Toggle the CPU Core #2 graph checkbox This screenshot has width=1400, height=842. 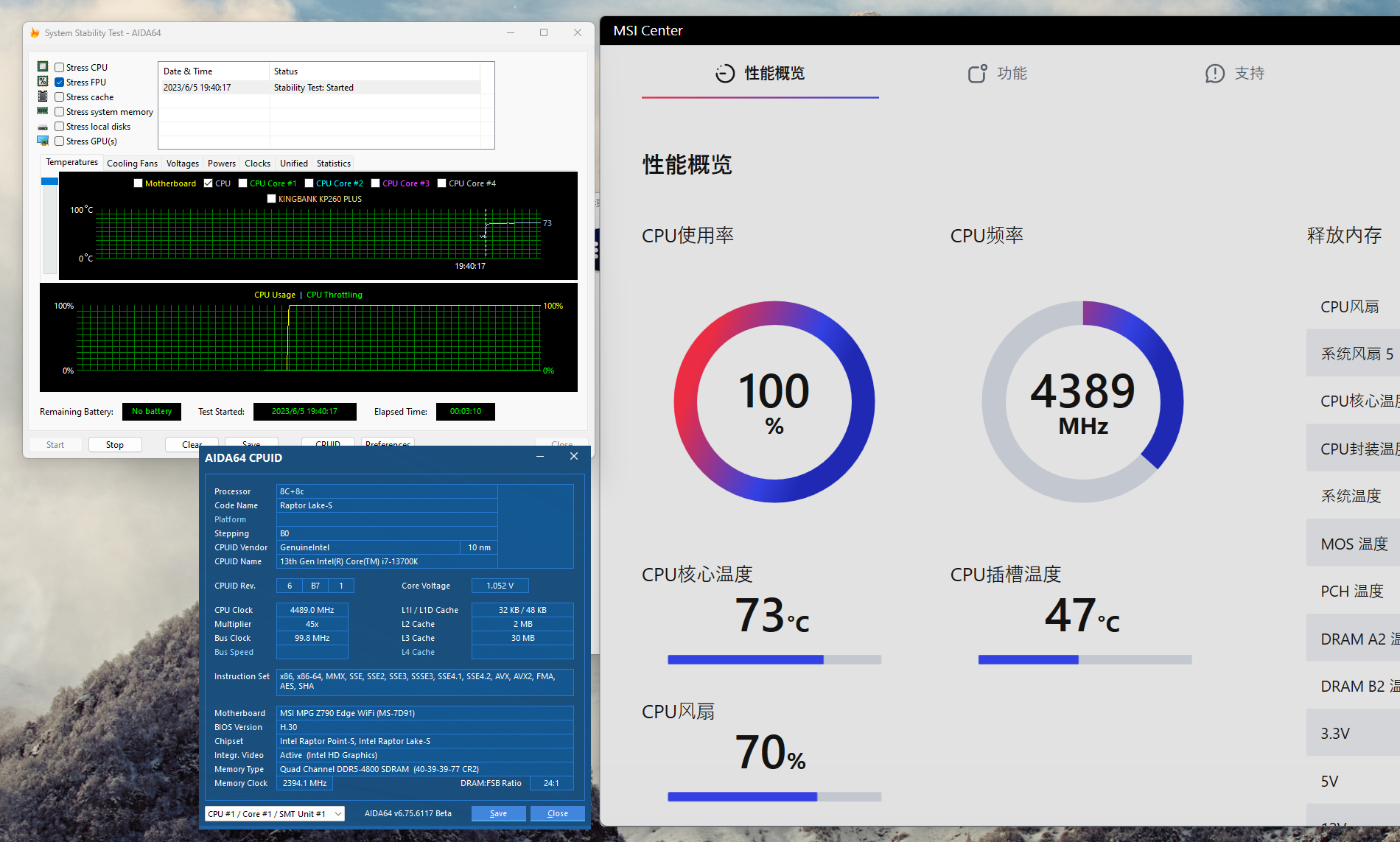click(x=309, y=183)
